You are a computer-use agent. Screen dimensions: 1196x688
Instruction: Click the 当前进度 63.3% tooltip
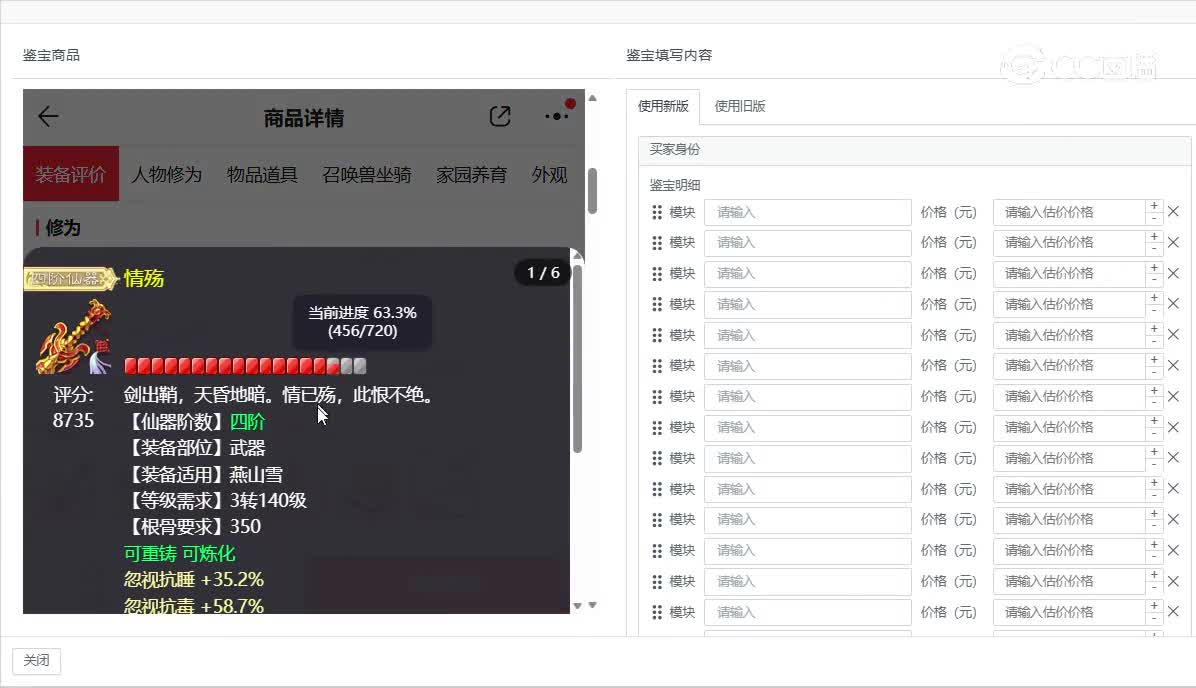[x=362, y=322]
